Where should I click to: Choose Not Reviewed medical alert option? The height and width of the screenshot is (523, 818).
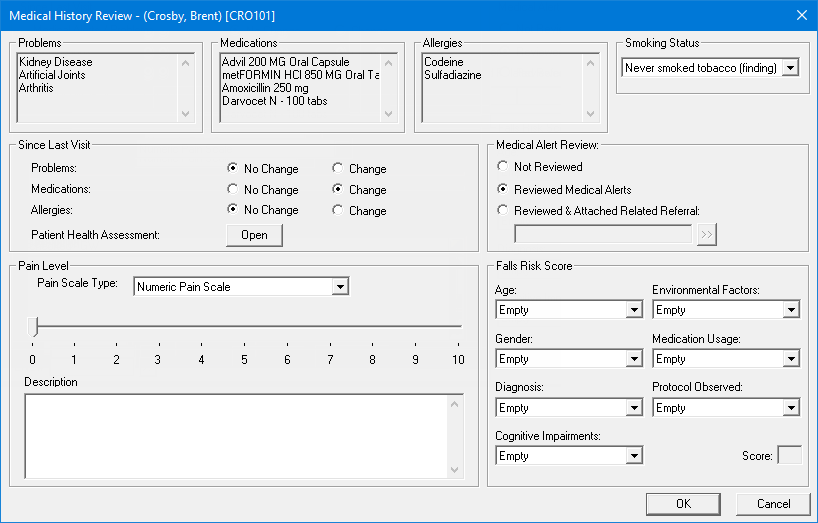pos(503,167)
